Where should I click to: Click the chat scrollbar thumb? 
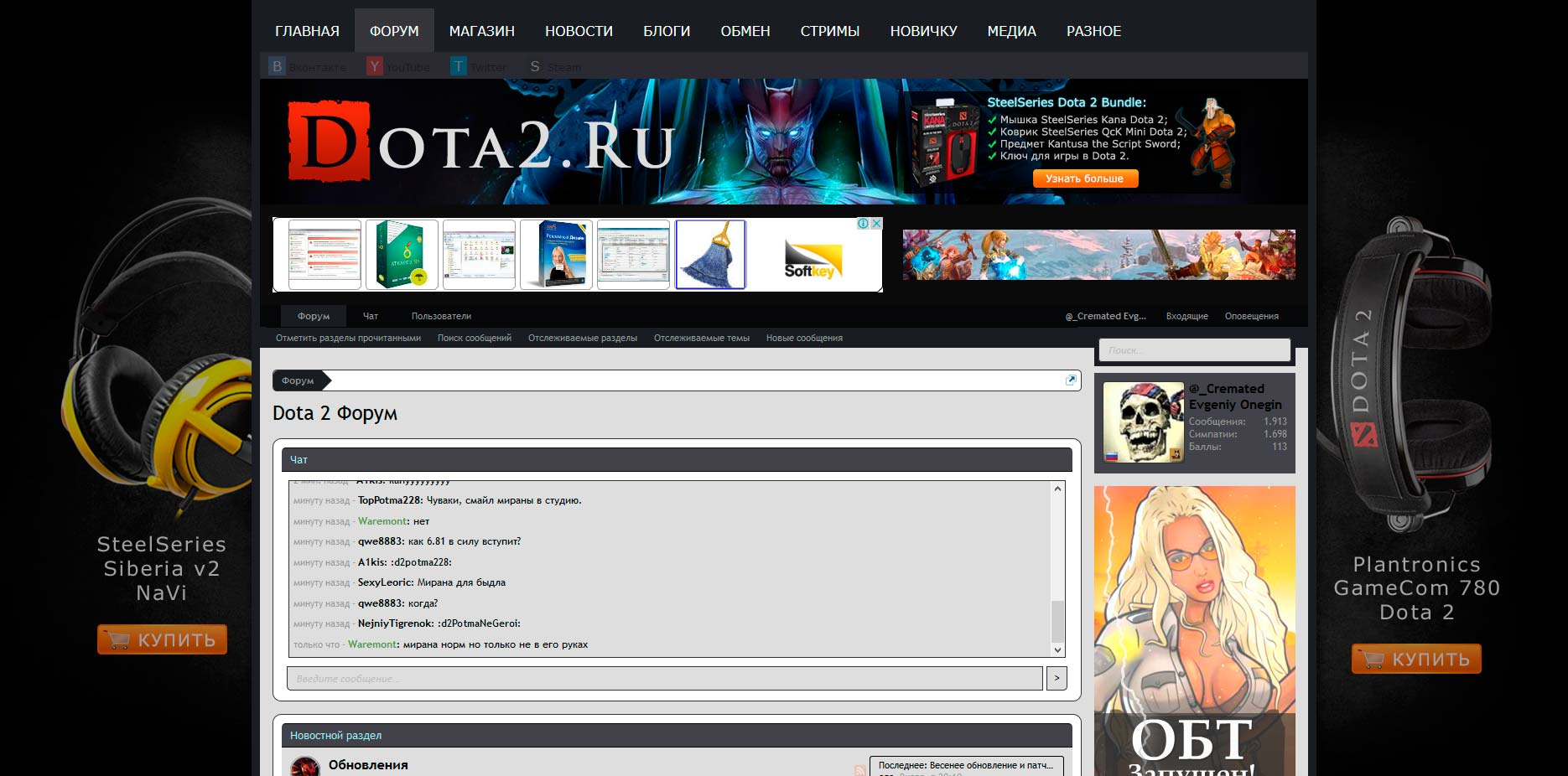tap(1057, 621)
